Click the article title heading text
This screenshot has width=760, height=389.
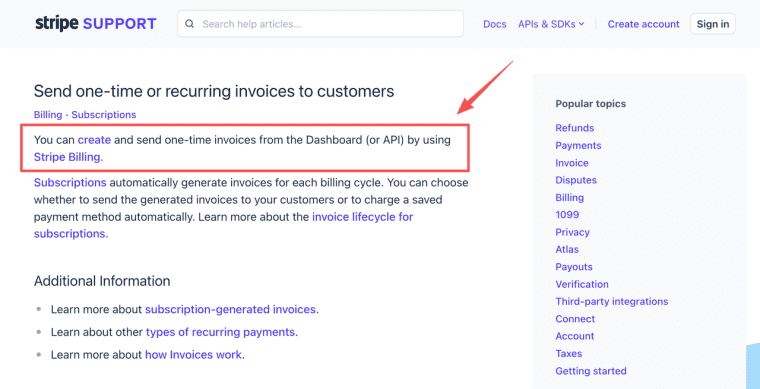click(214, 91)
